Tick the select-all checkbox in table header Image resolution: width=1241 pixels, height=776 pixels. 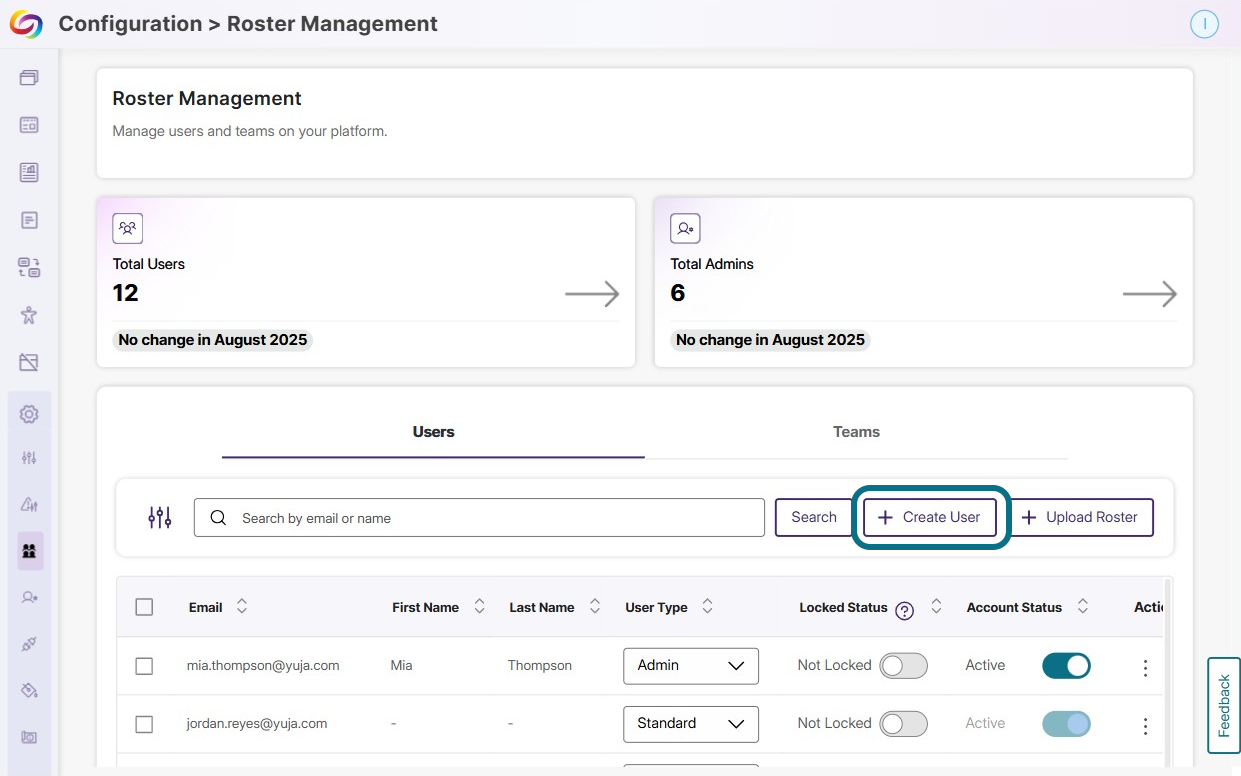coord(144,607)
